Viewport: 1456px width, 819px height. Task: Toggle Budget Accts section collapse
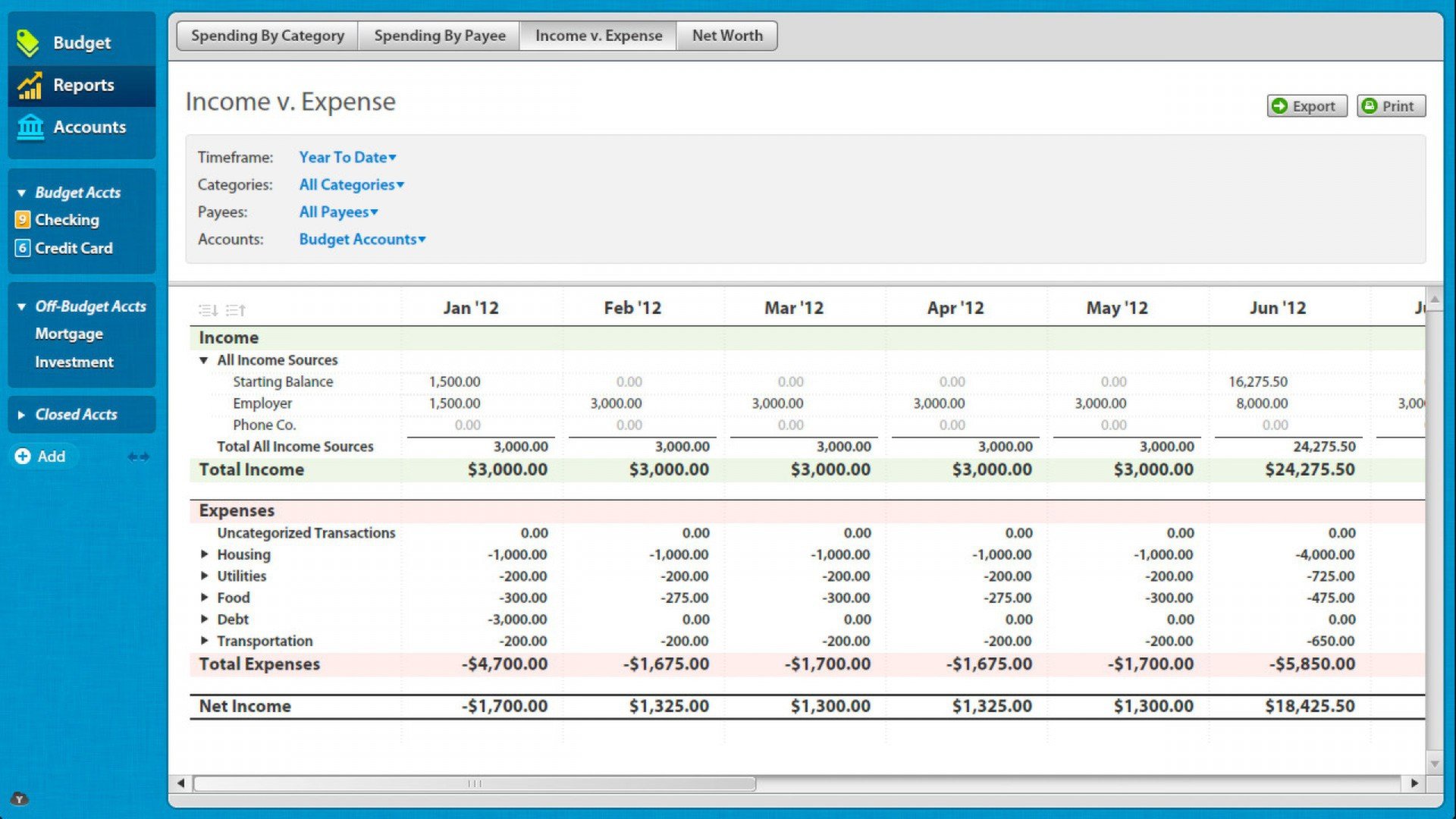pos(21,192)
